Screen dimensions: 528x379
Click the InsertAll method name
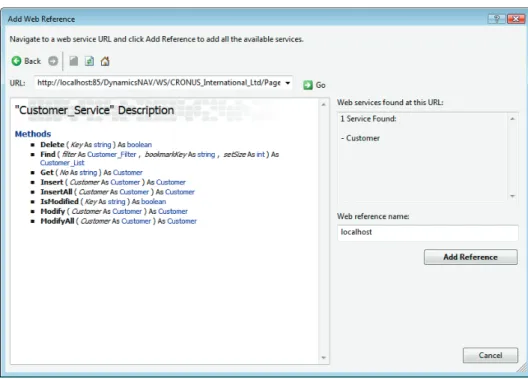tap(56, 192)
